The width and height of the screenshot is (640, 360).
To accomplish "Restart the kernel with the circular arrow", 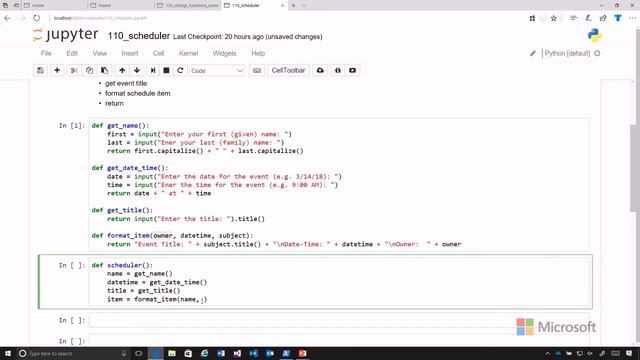I will pyautogui.click(x=180, y=71).
